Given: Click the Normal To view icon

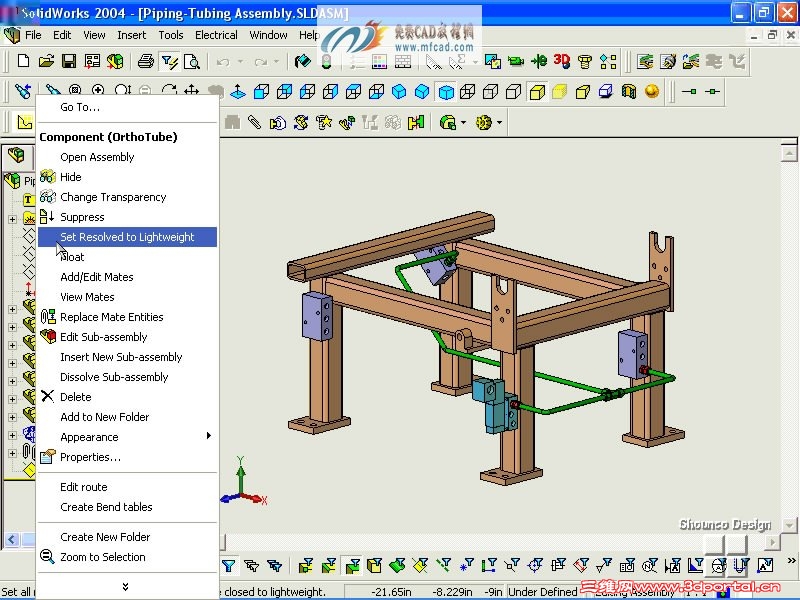Looking at the screenshot, I should pos(238,92).
